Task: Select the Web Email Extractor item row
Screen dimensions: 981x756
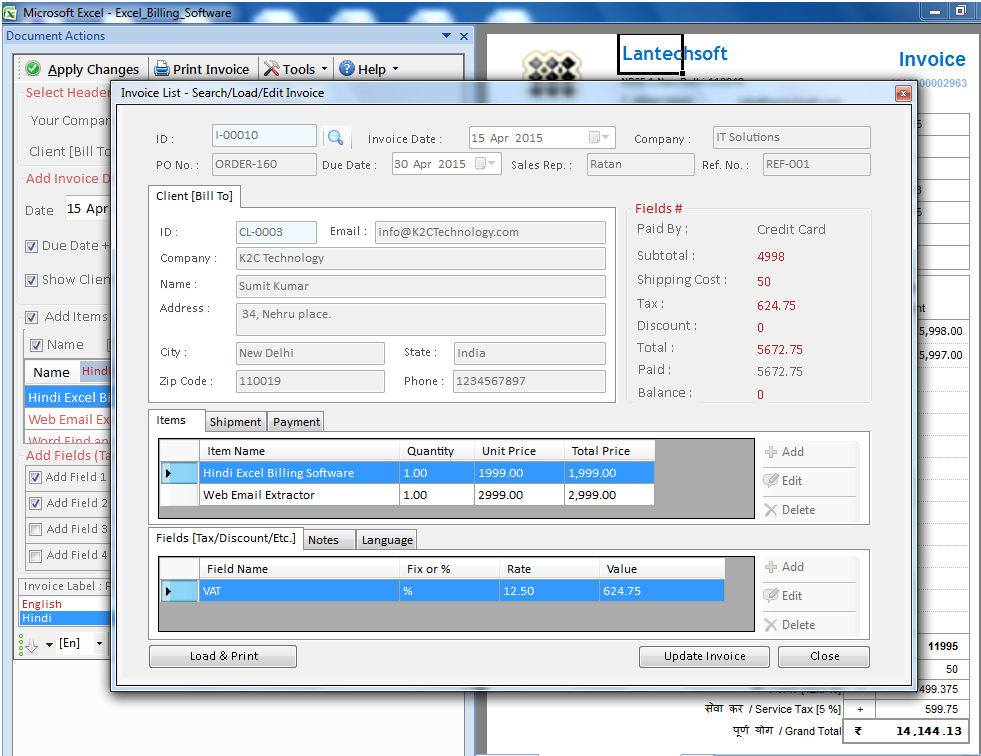Action: point(407,495)
